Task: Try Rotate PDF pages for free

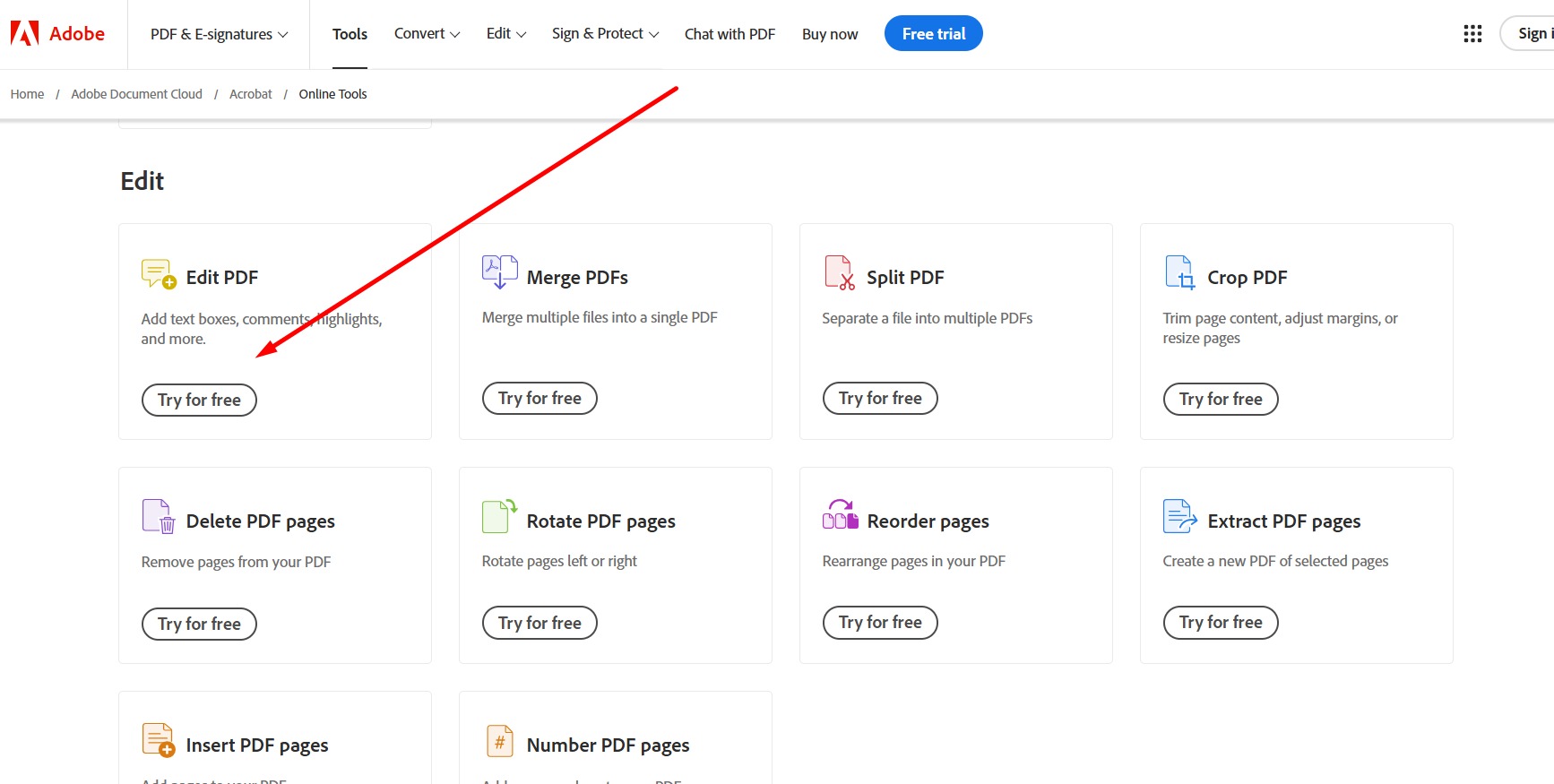Action: (540, 623)
